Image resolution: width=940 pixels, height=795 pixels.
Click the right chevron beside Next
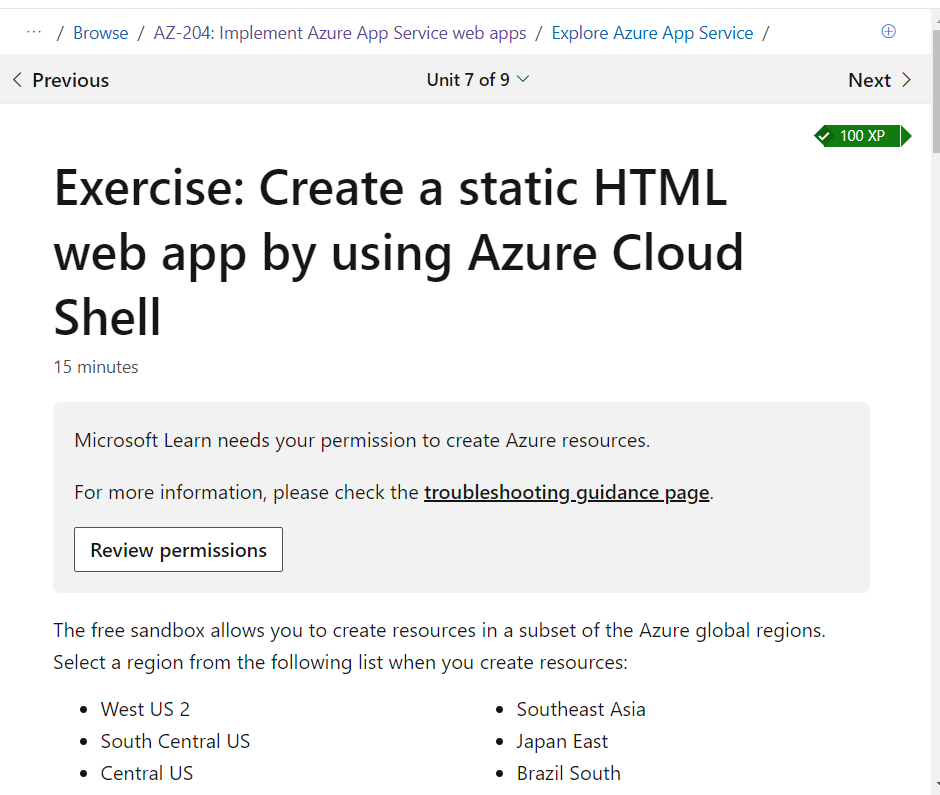pos(907,79)
